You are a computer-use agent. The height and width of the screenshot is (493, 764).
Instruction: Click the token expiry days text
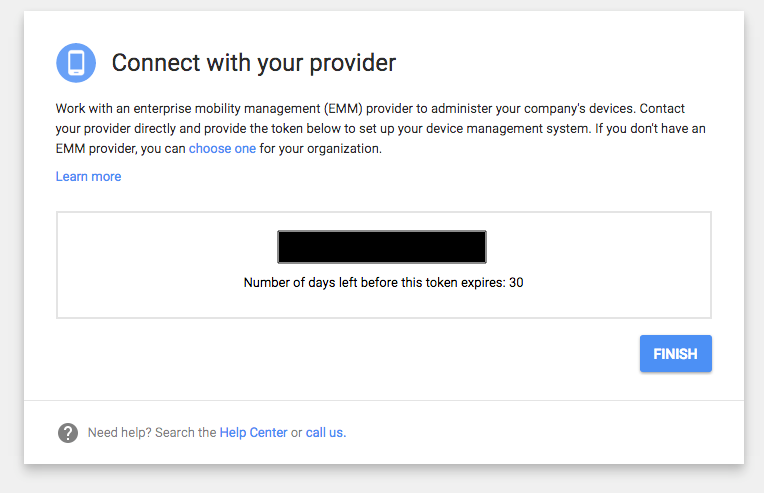click(x=383, y=283)
